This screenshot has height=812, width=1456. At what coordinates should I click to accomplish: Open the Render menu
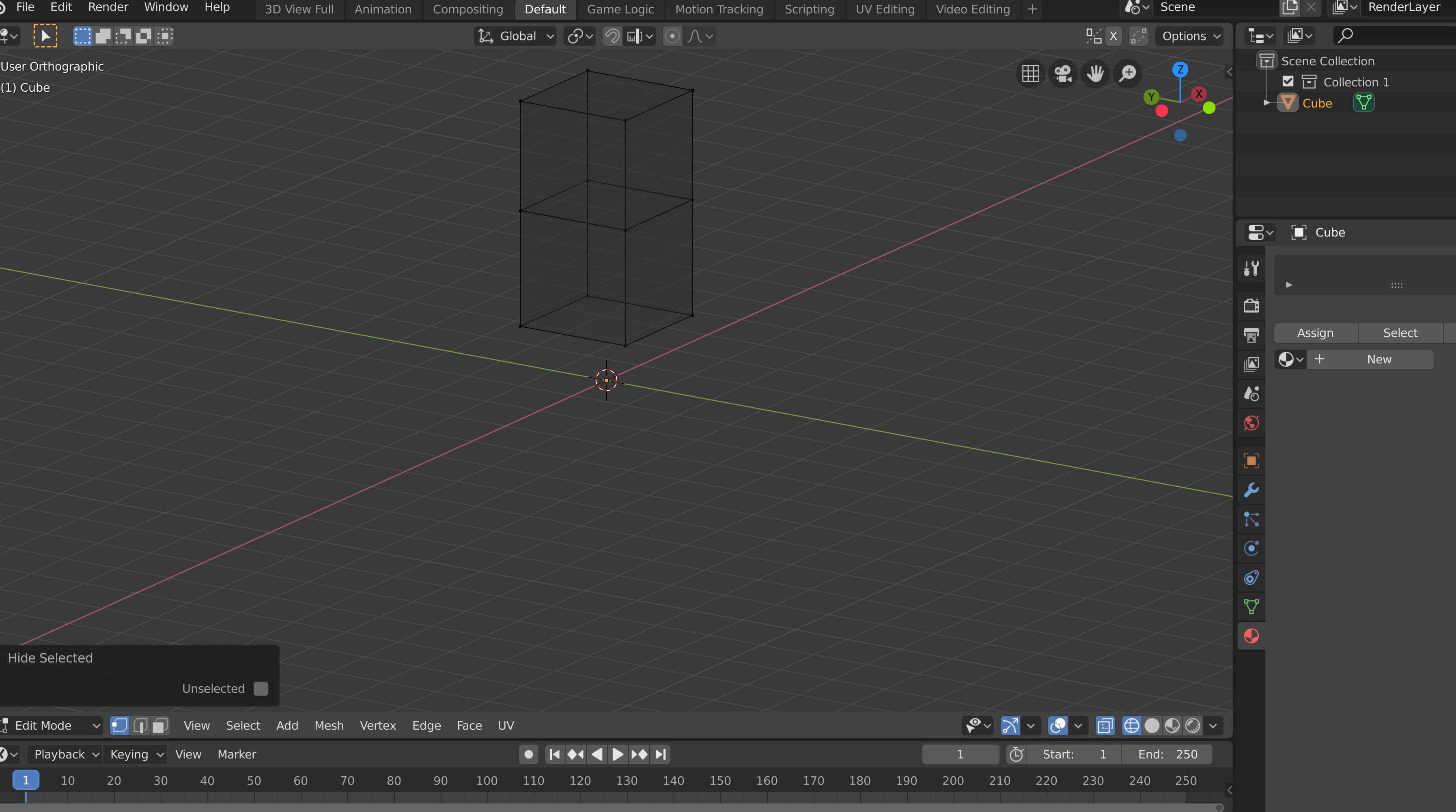point(108,7)
